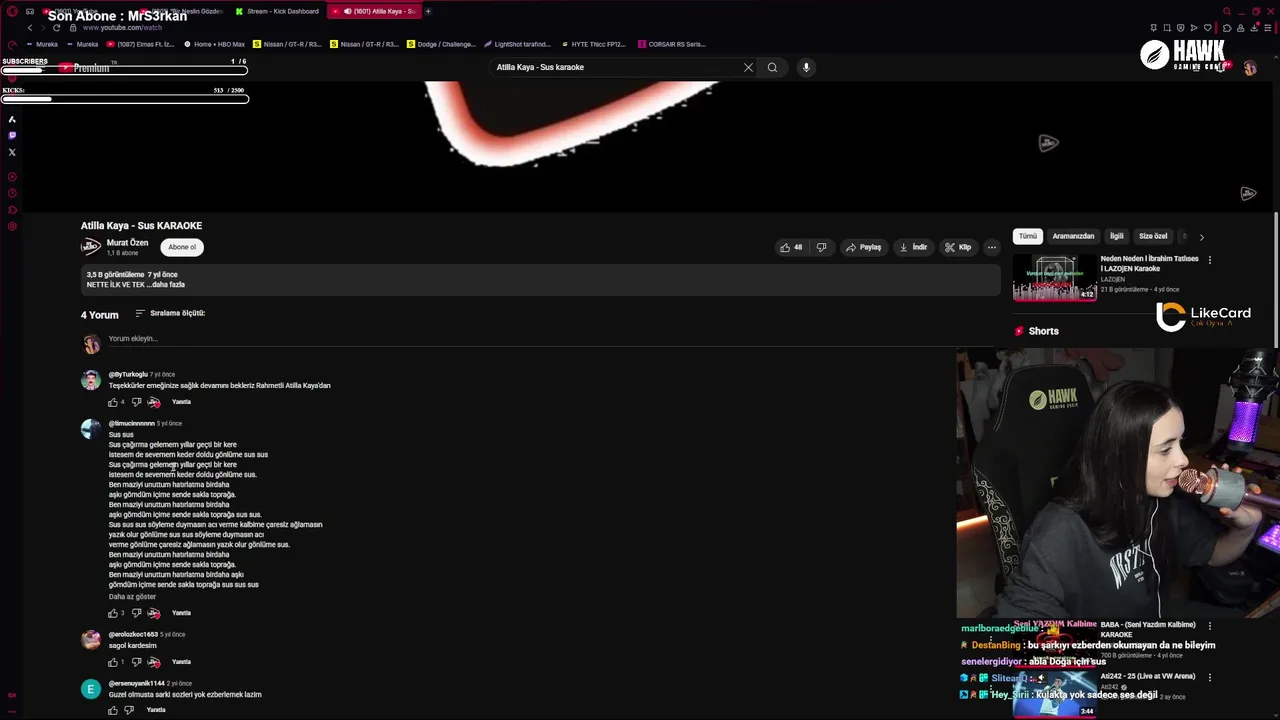The image size is (1280, 720).
Task: Create a clip with Klip button
Action: [958, 247]
